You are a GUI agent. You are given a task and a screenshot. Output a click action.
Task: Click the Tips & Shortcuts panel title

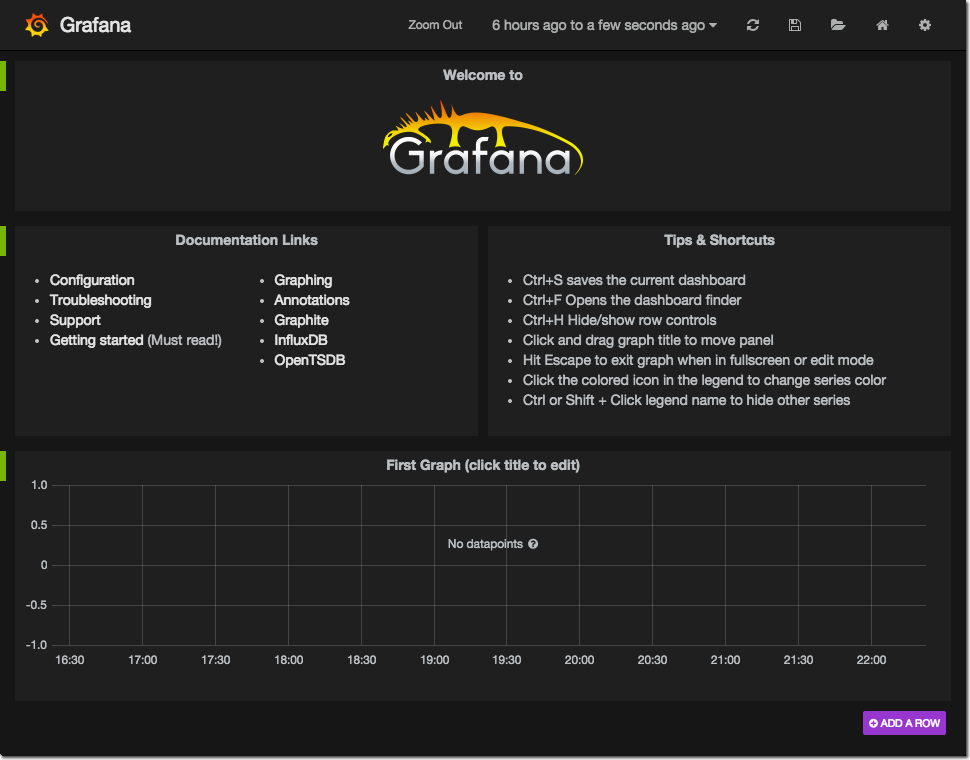tap(719, 240)
